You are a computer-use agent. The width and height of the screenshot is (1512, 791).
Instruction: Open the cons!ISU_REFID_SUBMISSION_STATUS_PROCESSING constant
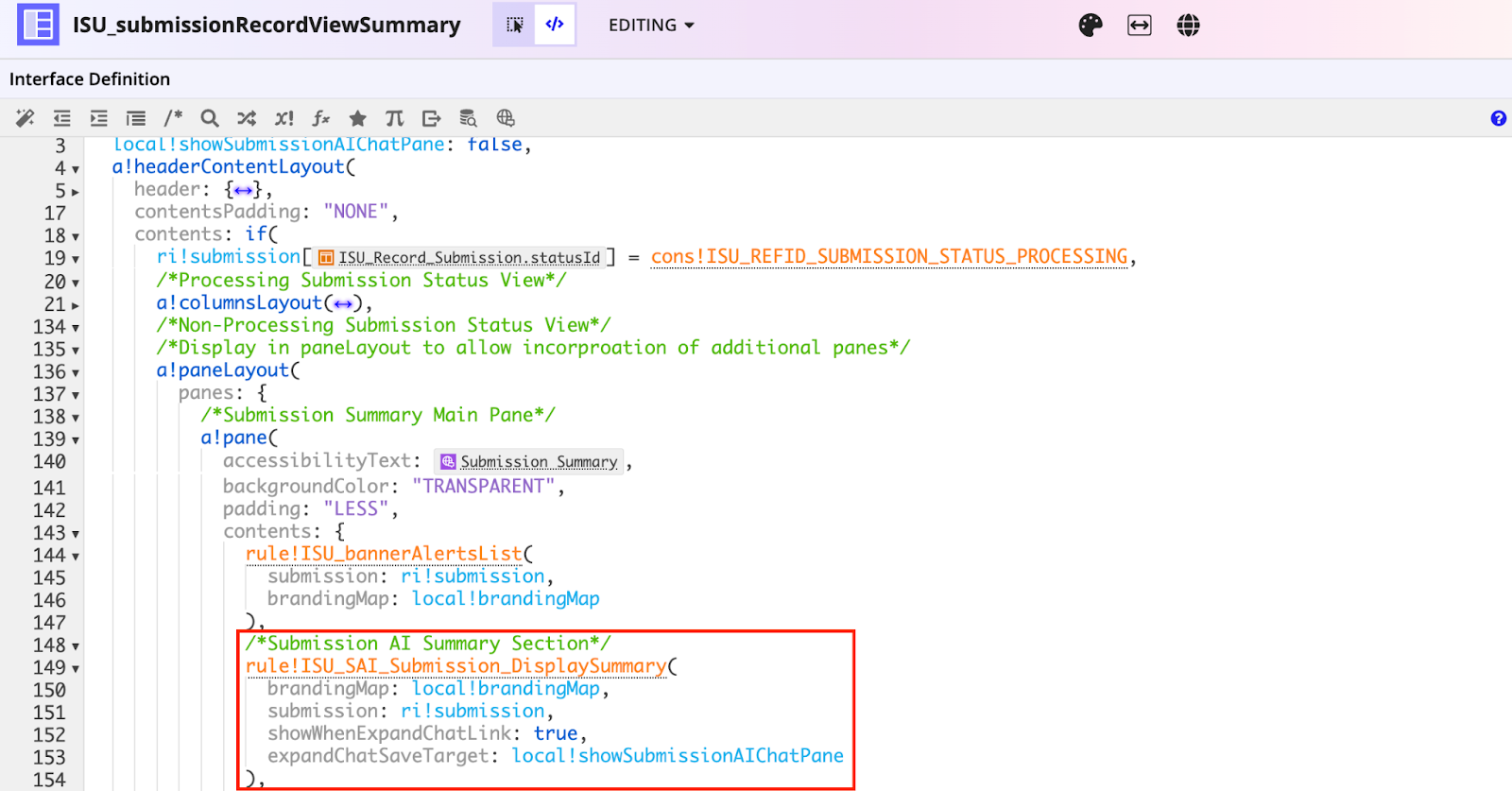889,257
